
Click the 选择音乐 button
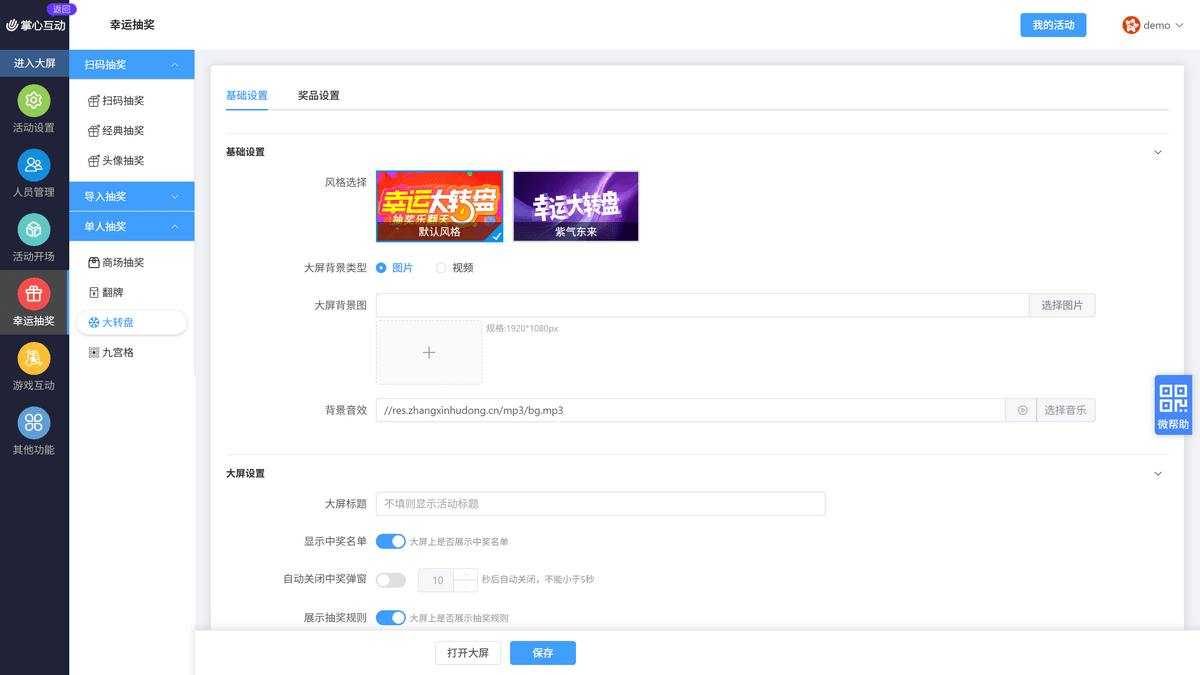pyautogui.click(x=1065, y=410)
